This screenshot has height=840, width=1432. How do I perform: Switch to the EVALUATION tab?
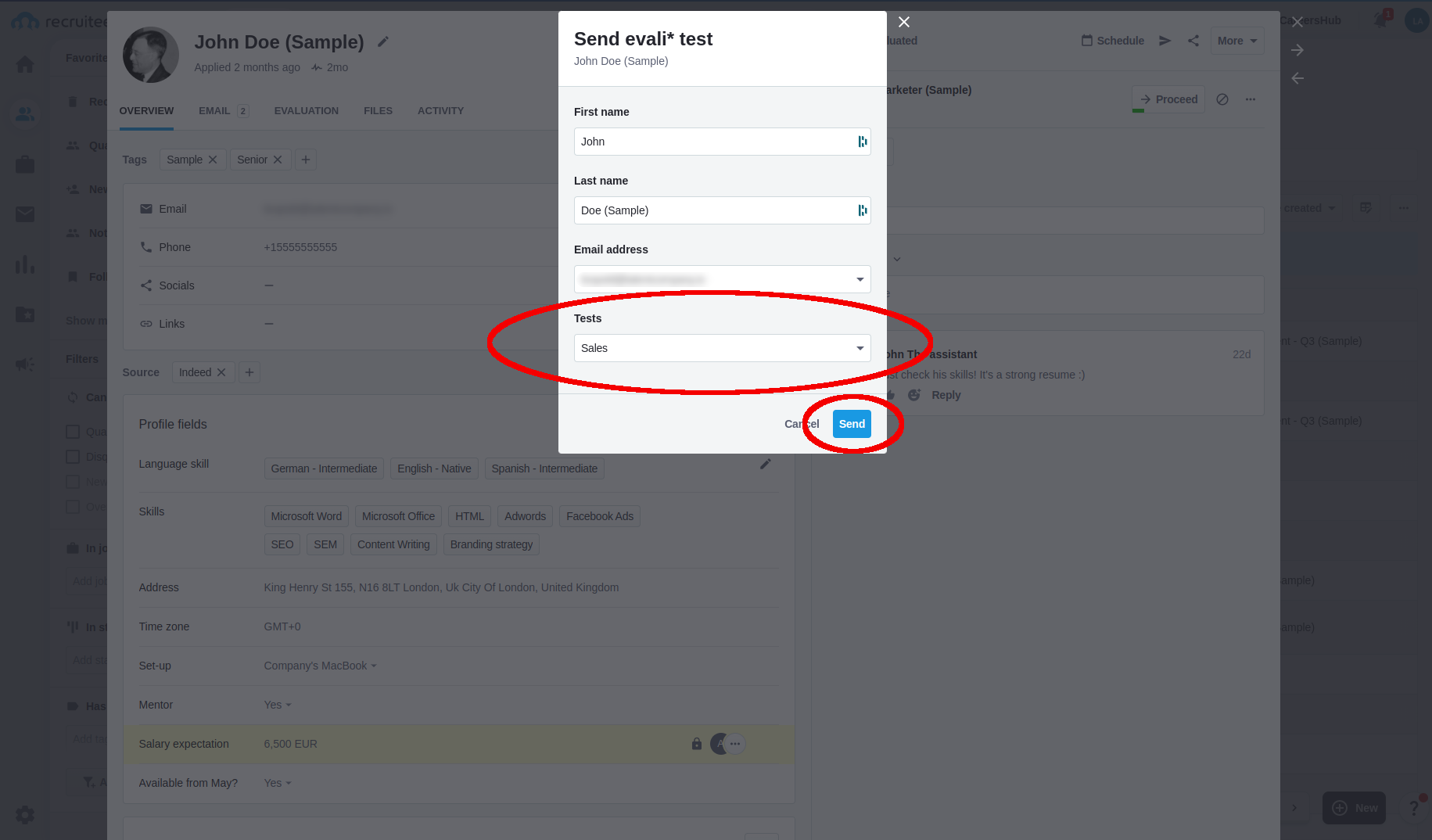click(x=306, y=111)
